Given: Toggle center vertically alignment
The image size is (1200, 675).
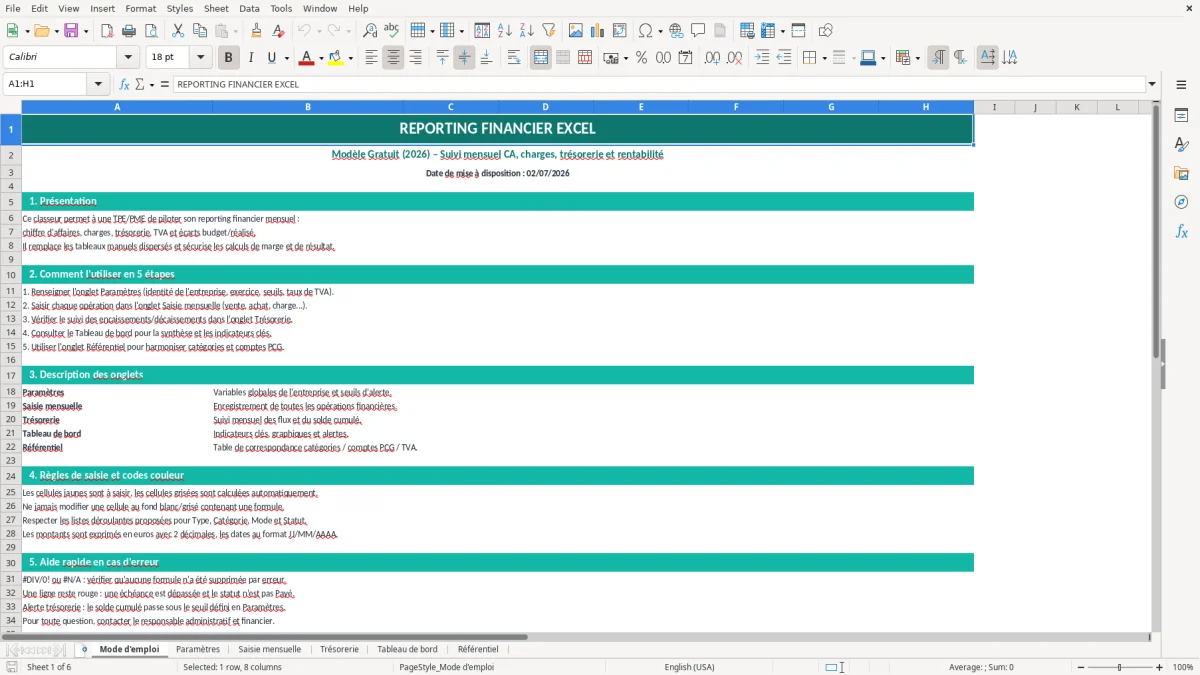Looking at the screenshot, I should pos(464,58).
